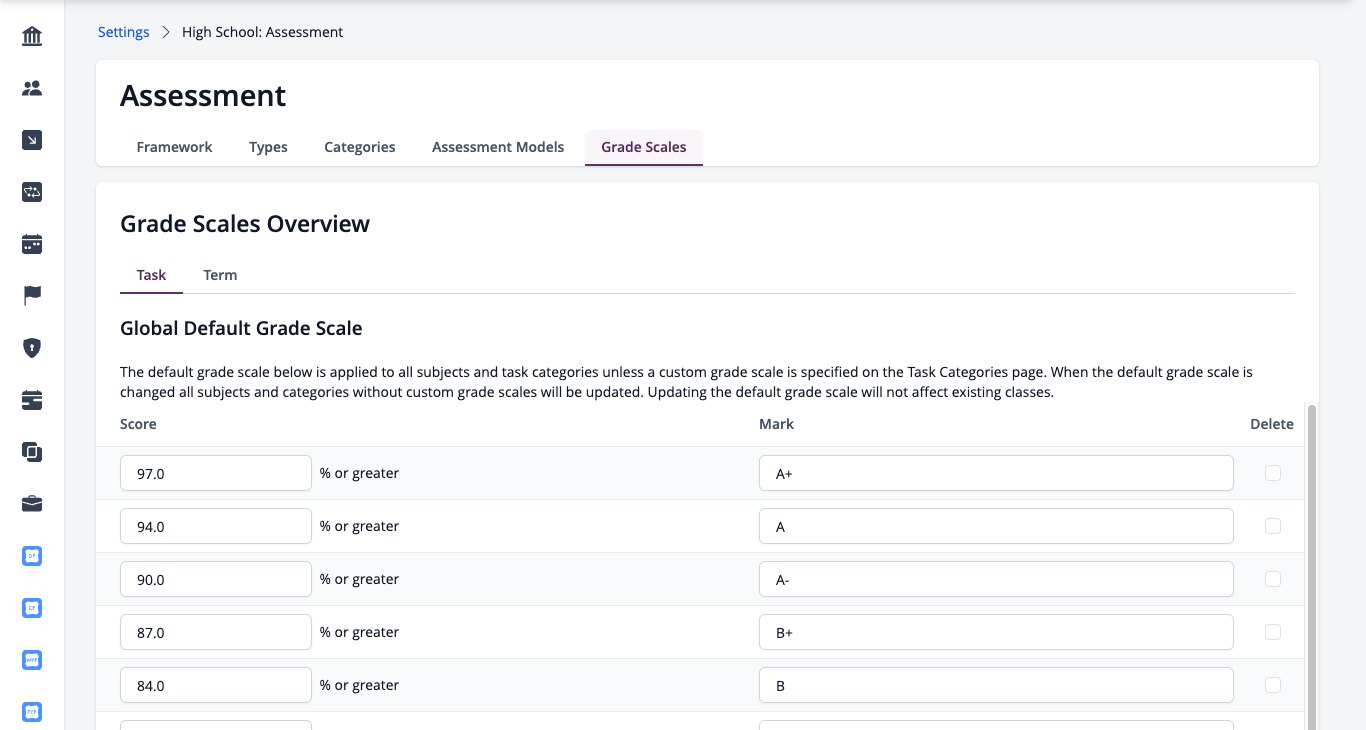Click the 97.0 score input field
The width and height of the screenshot is (1366, 730).
pyautogui.click(x=216, y=473)
